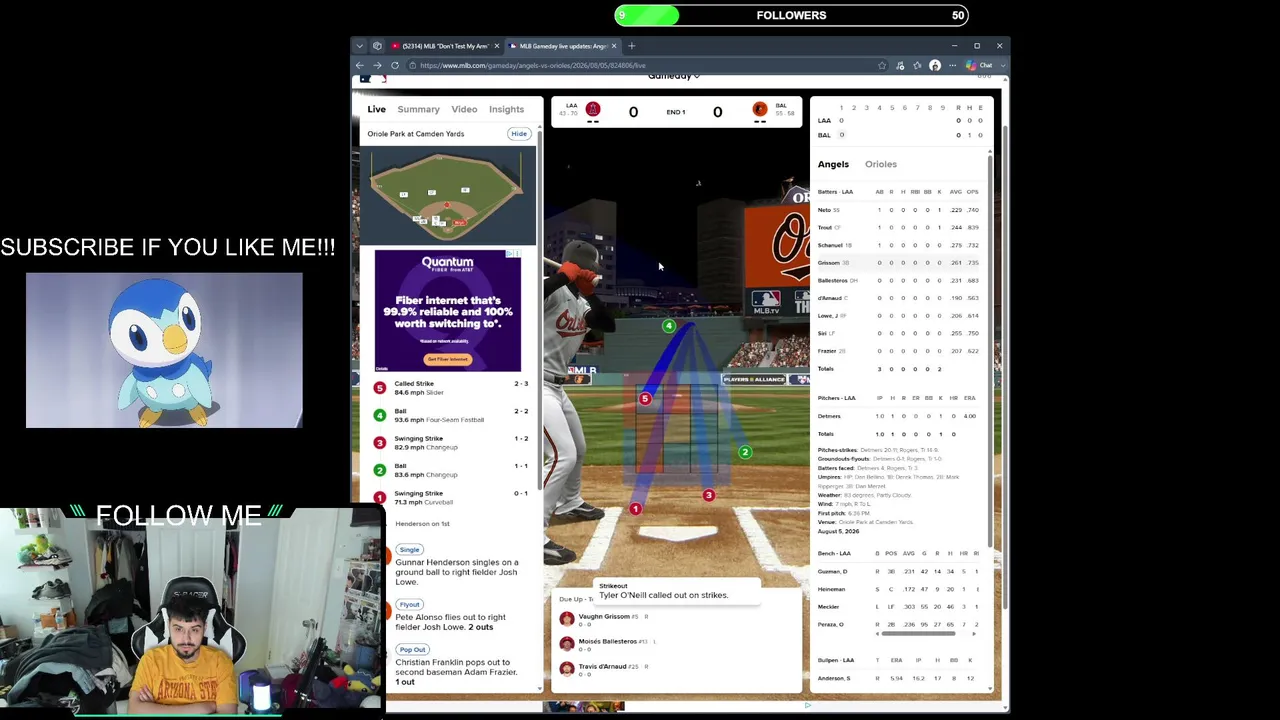Open Neto in the batters table
The height and width of the screenshot is (720, 1280).
(x=824, y=210)
